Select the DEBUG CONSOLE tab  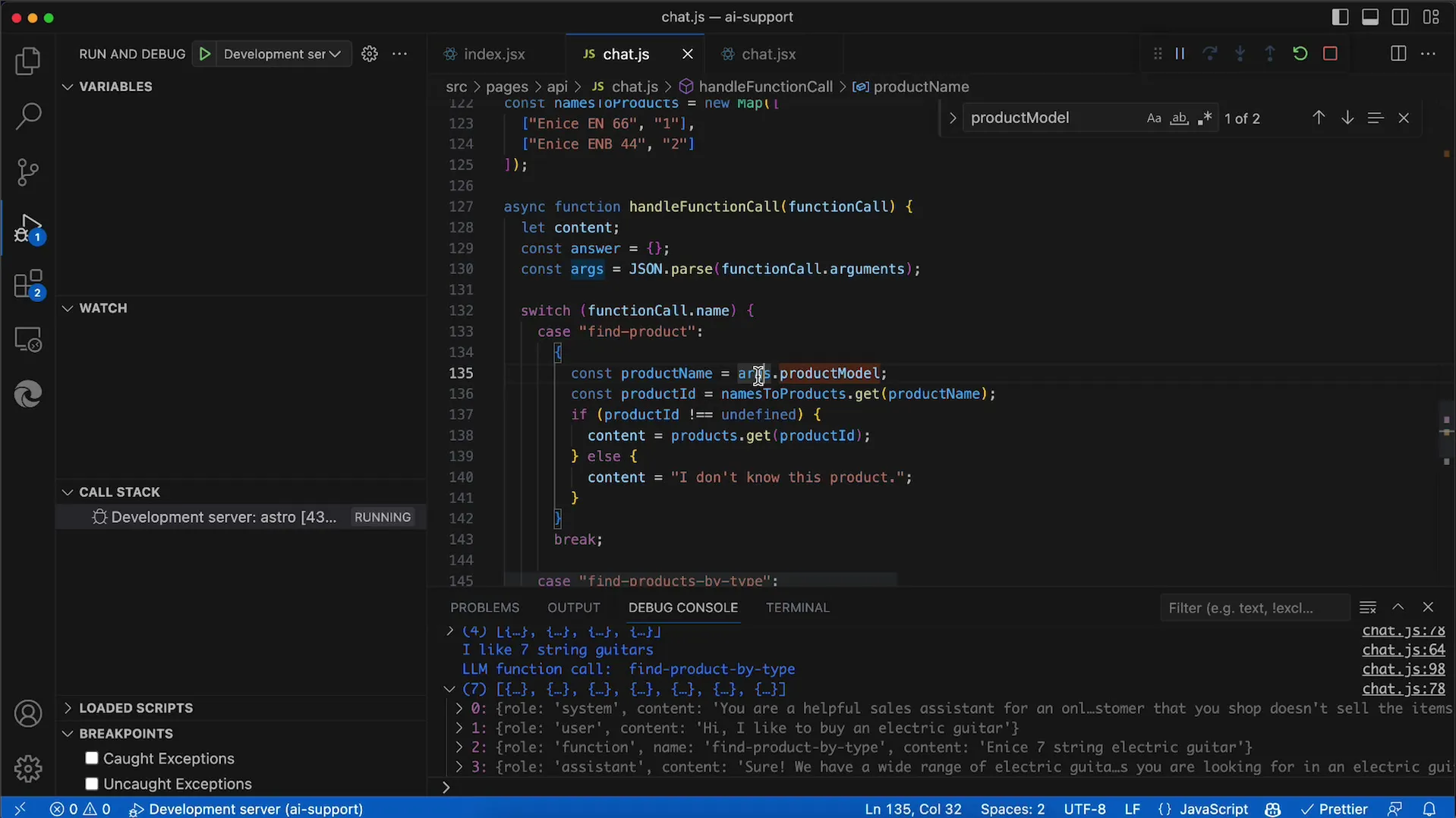[682, 608]
